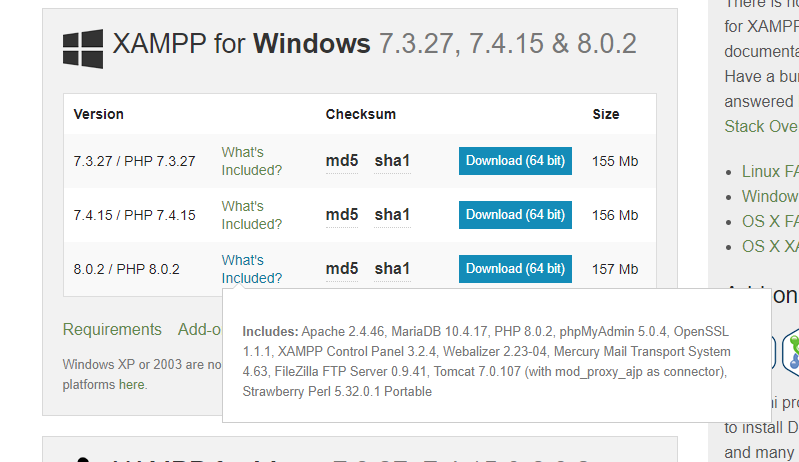This screenshot has width=799, height=462.
Task: Click the Size column header
Action: [x=606, y=114]
